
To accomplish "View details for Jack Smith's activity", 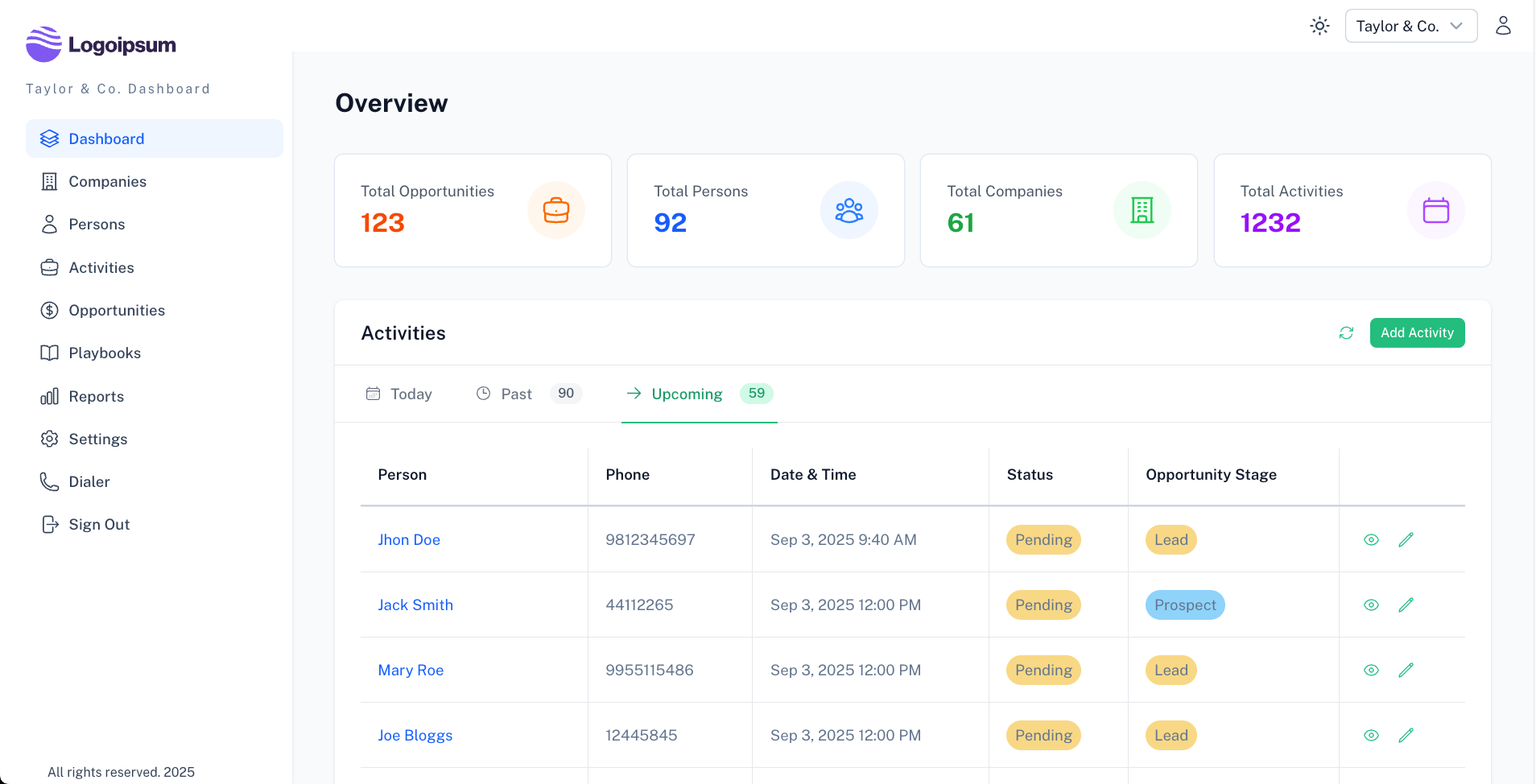I will click(1372, 605).
